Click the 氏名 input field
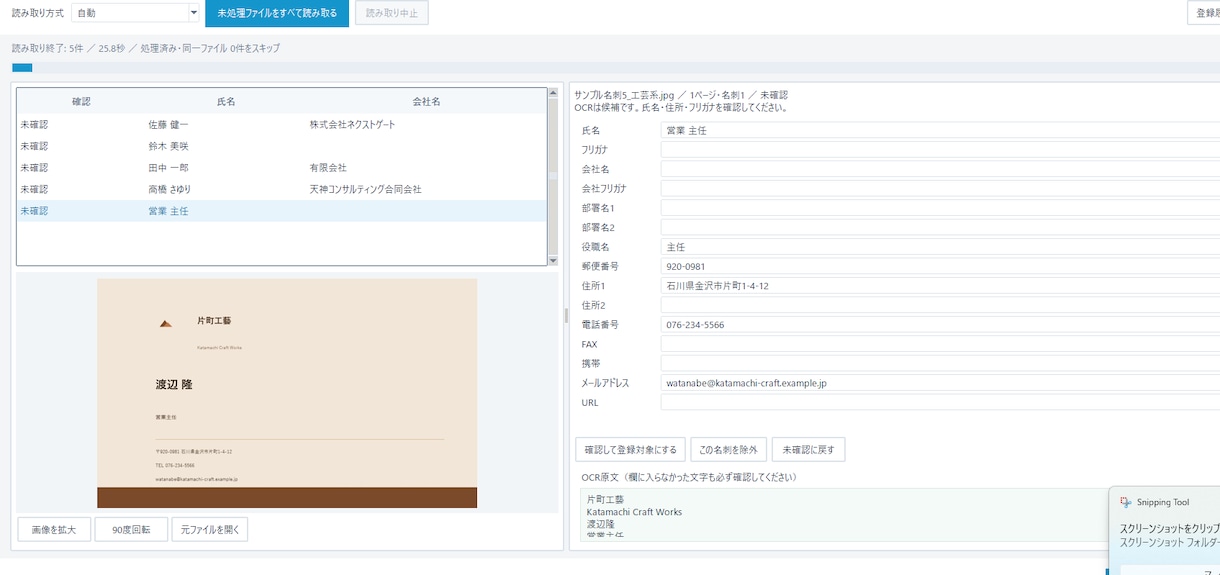This screenshot has width=1220, height=575. point(940,131)
